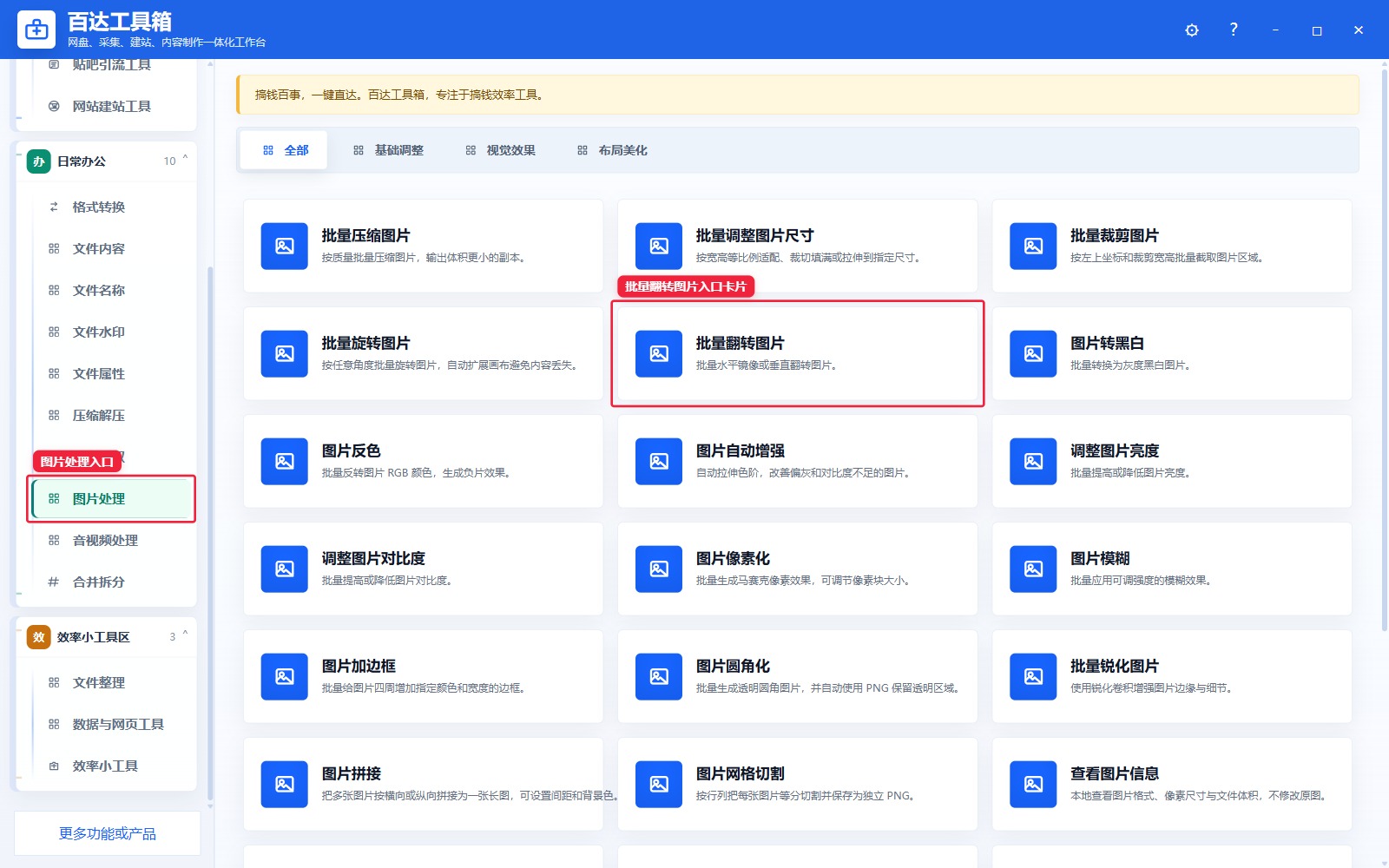Open 合并拆分 in the sidebar

click(113, 582)
